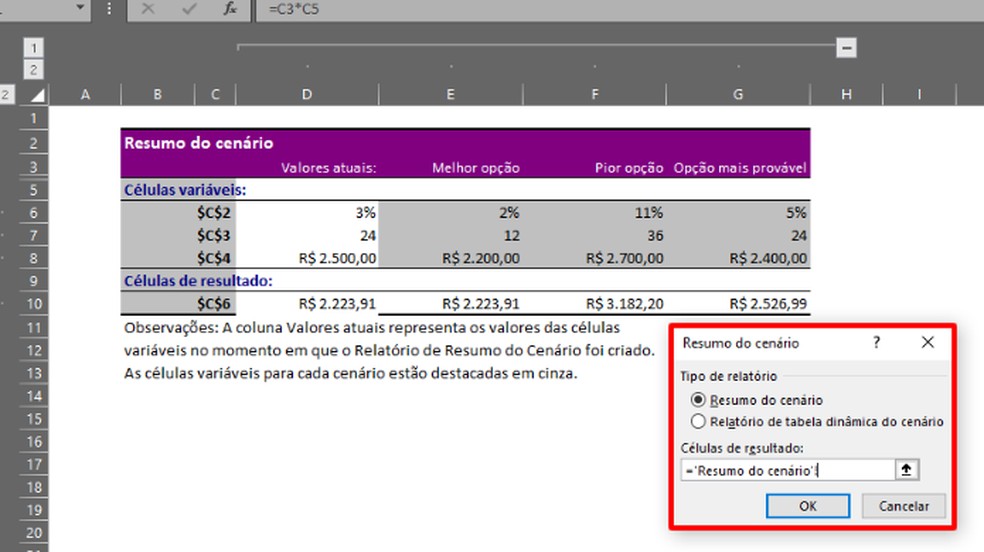Image resolution: width=984 pixels, height=552 pixels.
Task: Click the collapse dialog range selector icon
Action: point(907,470)
